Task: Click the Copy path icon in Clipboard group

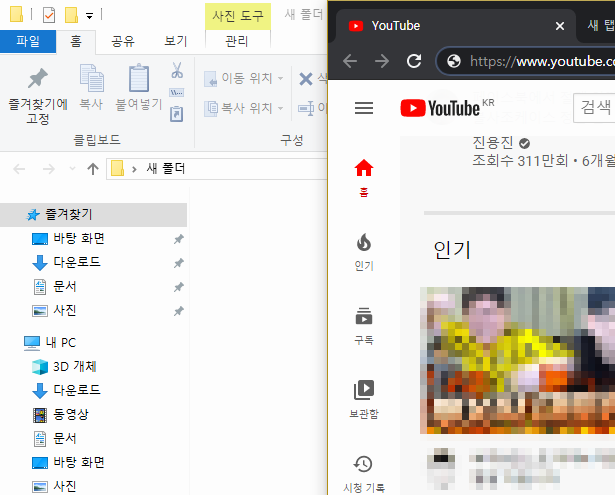Action: pyautogui.click(x=176, y=93)
